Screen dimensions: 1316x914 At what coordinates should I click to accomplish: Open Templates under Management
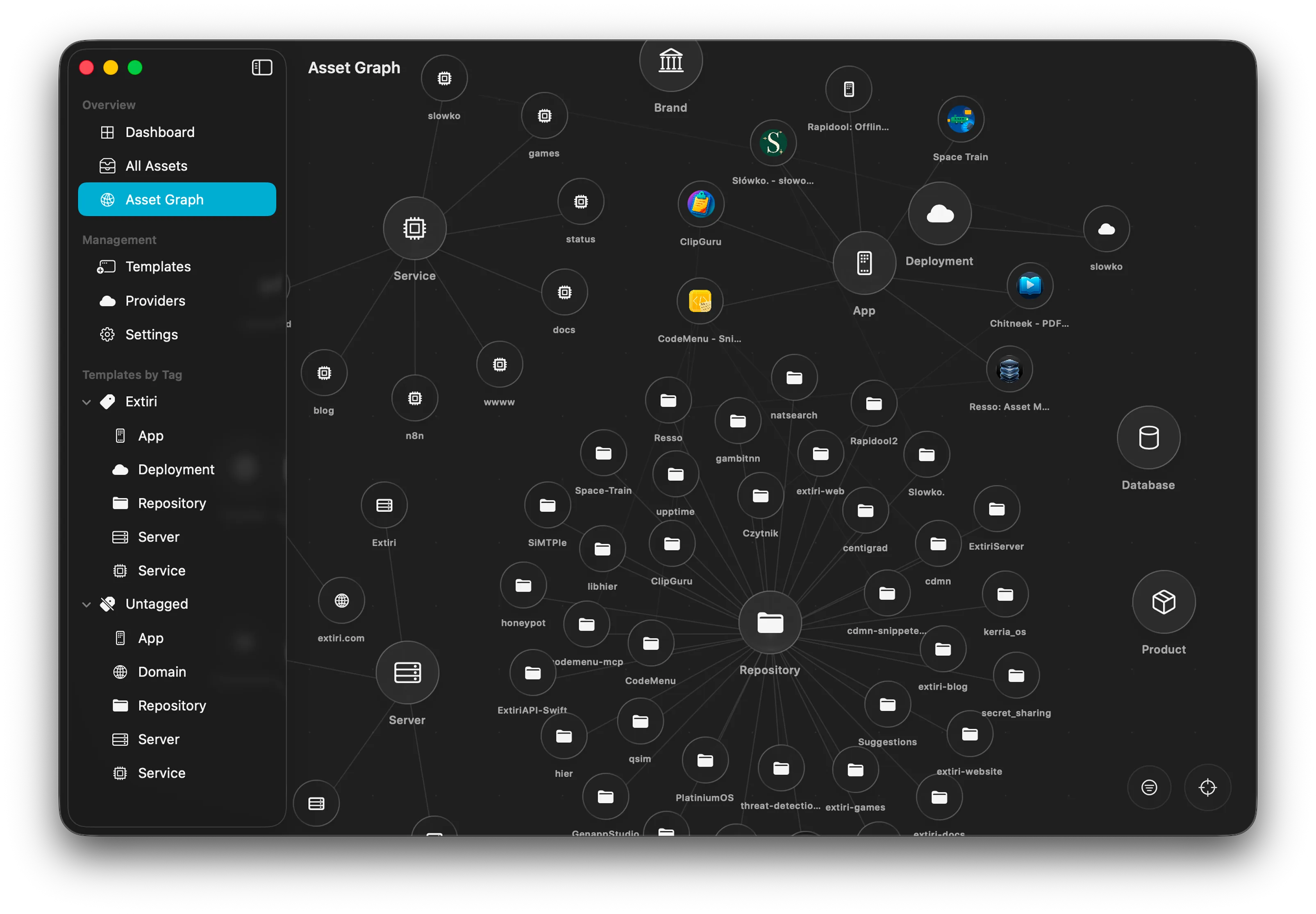177,267
